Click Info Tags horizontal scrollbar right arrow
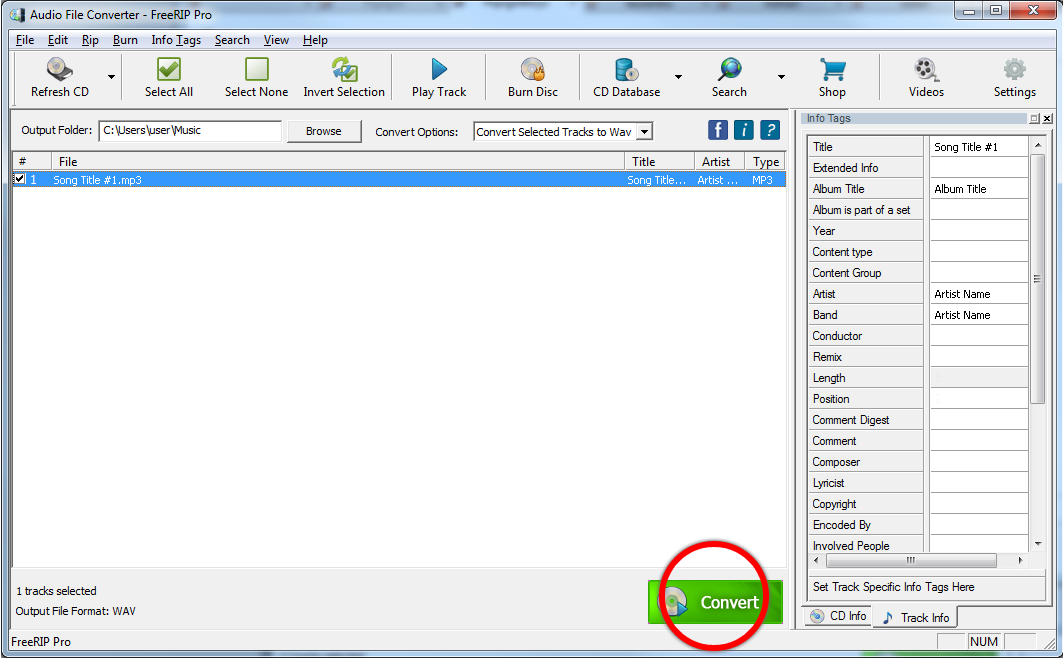Image resolution: width=1063 pixels, height=658 pixels. click(x=1020, y=560)
